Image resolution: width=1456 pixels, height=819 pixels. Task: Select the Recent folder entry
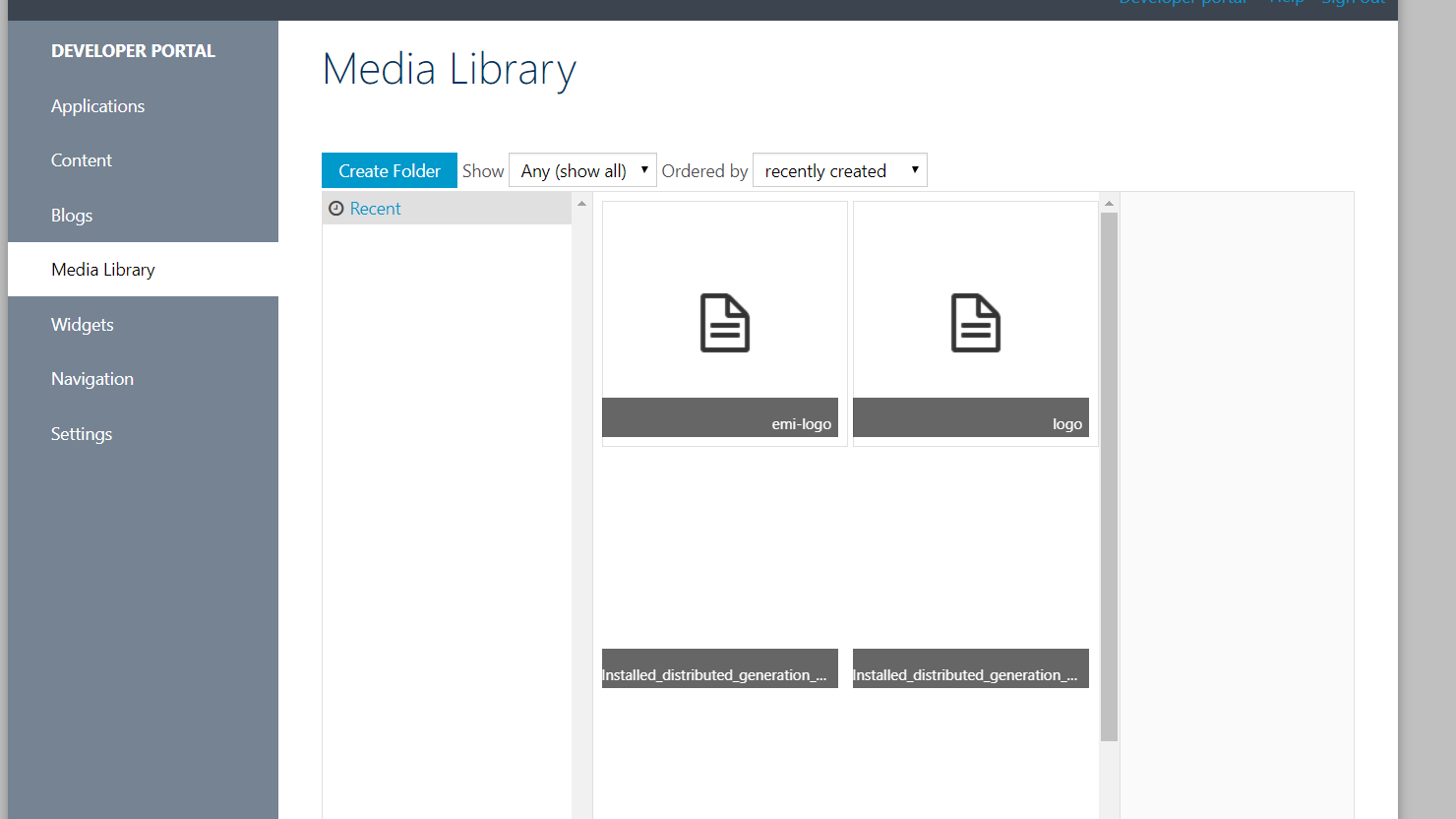pyautogui.click(x=375, y=208)
